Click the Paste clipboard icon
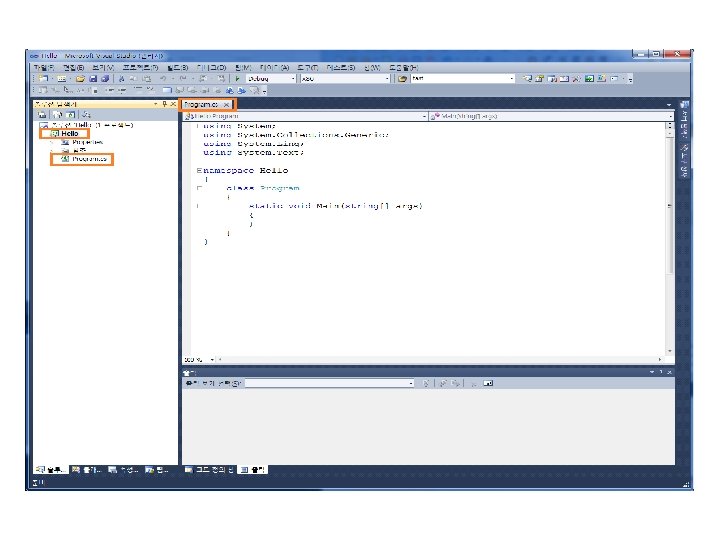The image size is (720, 540). [147, 79]
